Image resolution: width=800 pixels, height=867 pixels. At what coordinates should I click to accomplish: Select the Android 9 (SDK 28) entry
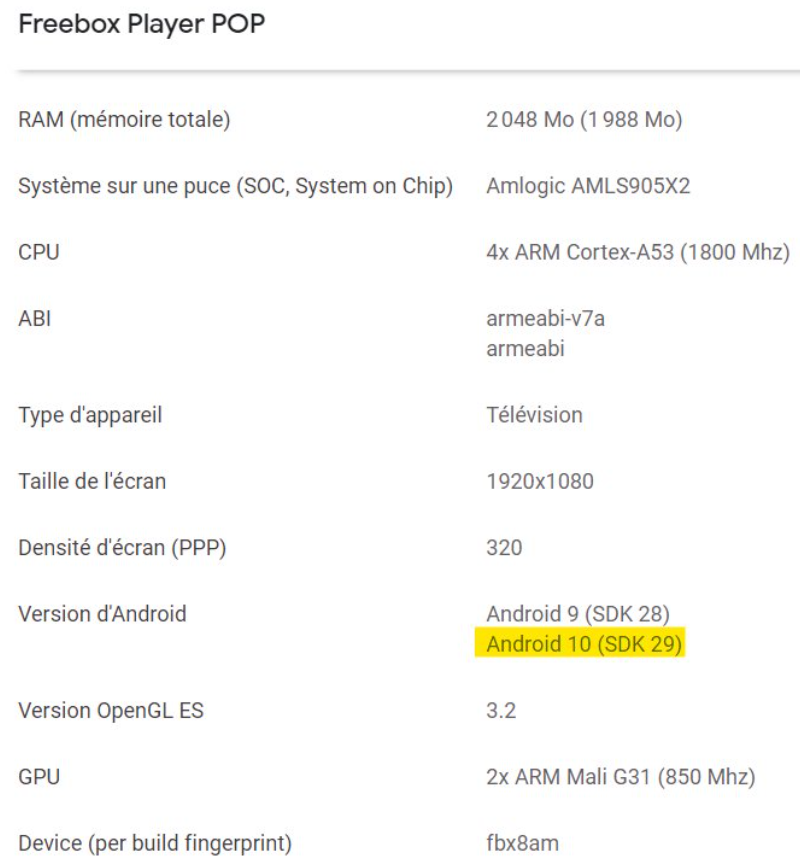578,614
